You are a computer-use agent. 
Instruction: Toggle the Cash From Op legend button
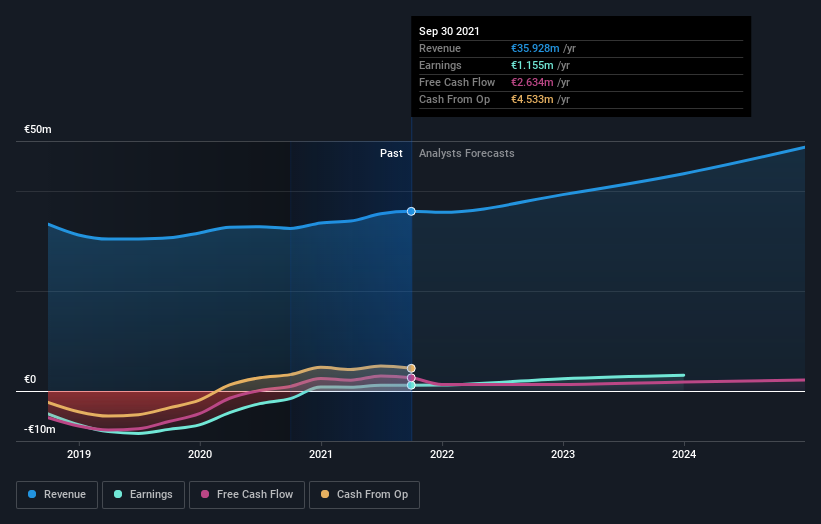click(x=364, y=495)
